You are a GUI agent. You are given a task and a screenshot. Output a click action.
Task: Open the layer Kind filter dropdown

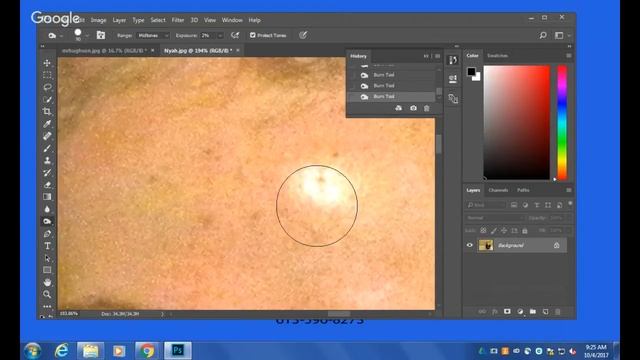486,205
